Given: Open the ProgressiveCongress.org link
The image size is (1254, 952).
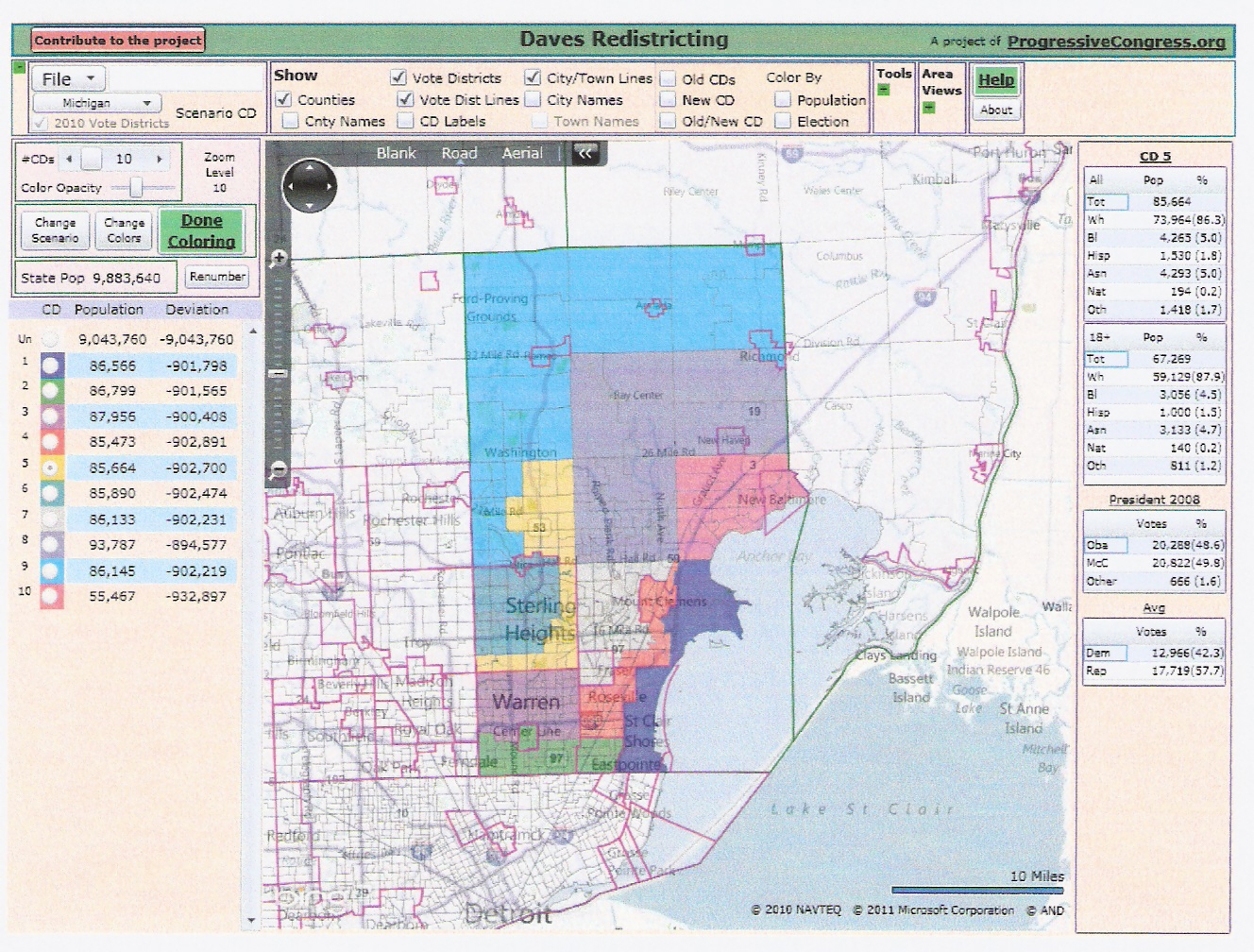Looking at the screenshot, I should 1115,42.
